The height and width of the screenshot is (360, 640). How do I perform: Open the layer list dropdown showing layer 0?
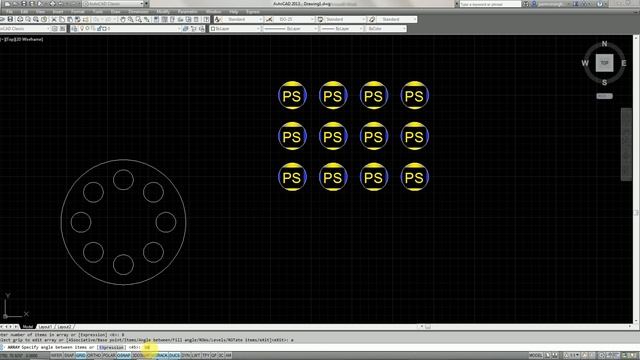(130, 29)
